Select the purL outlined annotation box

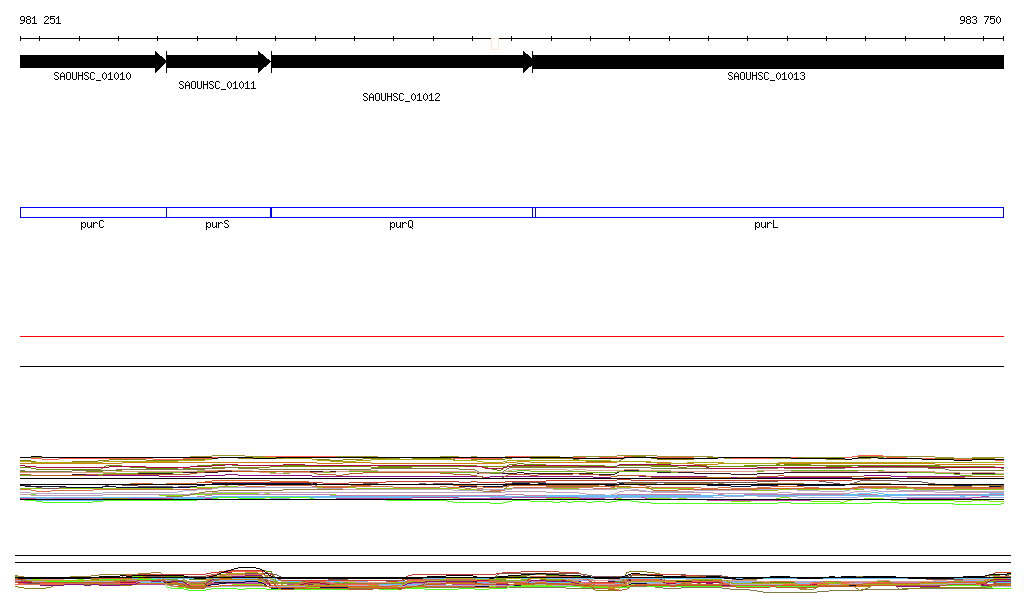click(x=769, y=212)
